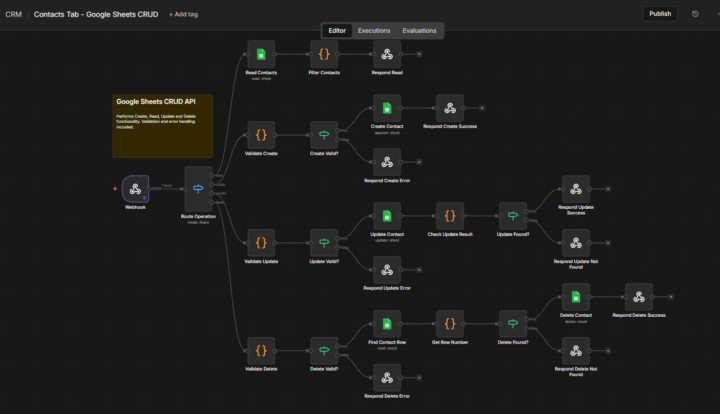Select the Respond Update Not Found node
720x414 pixels.
point(576,242)
